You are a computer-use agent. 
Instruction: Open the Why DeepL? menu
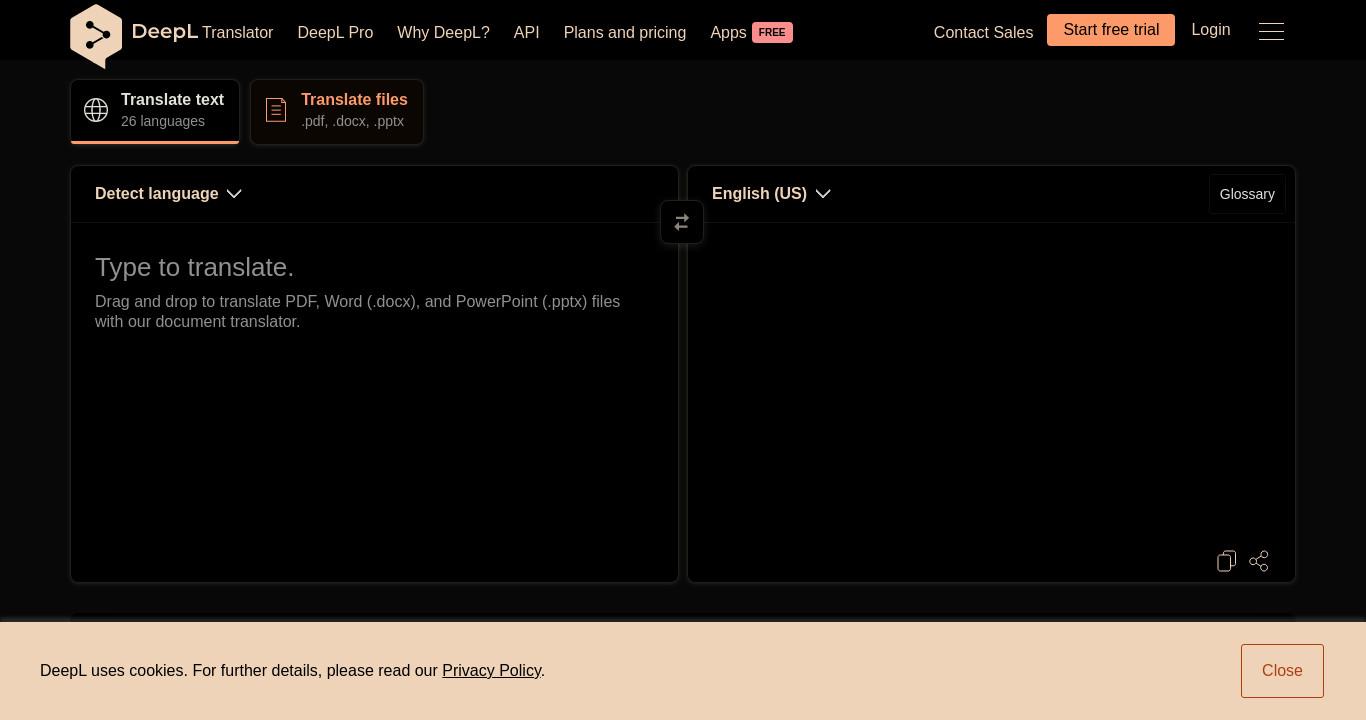tap(443, 33)
